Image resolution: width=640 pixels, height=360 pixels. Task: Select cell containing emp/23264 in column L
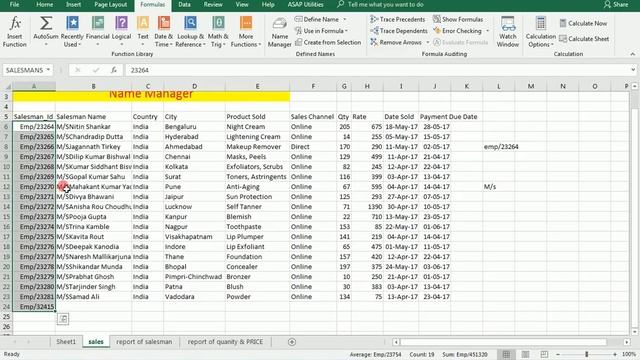tap(499, 147)
